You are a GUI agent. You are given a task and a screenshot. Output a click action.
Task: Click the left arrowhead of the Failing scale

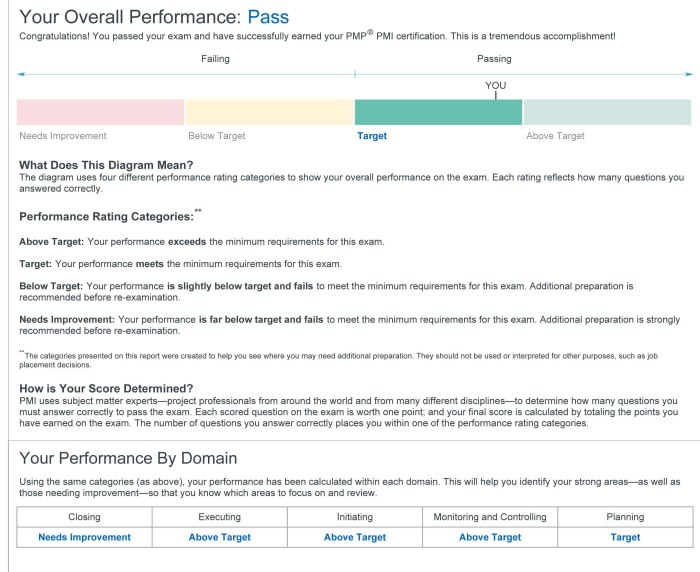pyautogui.click(x=20, y=74)
